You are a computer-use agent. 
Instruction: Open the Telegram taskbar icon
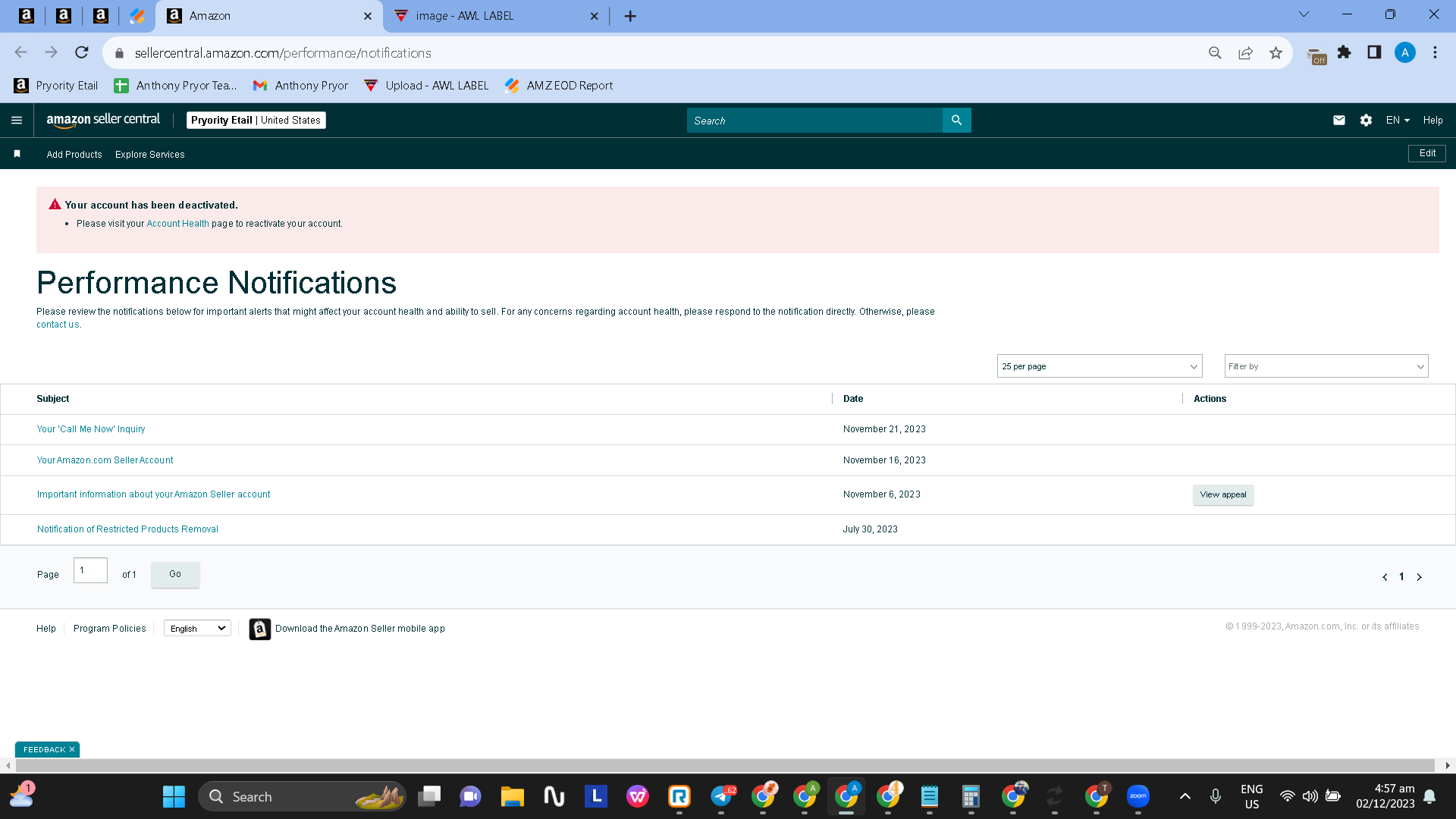coord(722,796)
